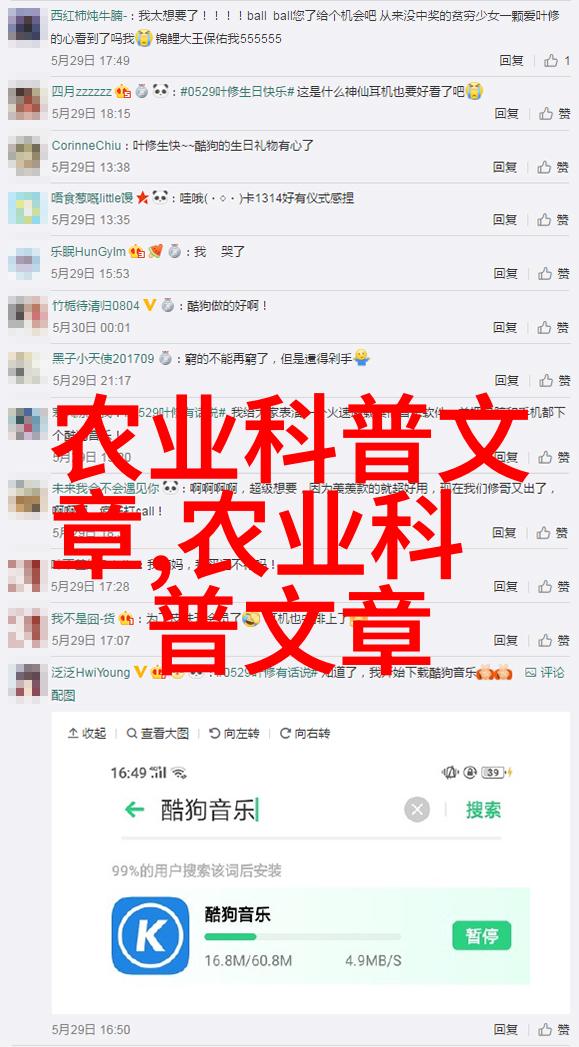Viewport: 579px width, 1047px height.
Task: Reply to 四月zzzzzz's comment
Action: pyautogui.click(x=507, y=114)
